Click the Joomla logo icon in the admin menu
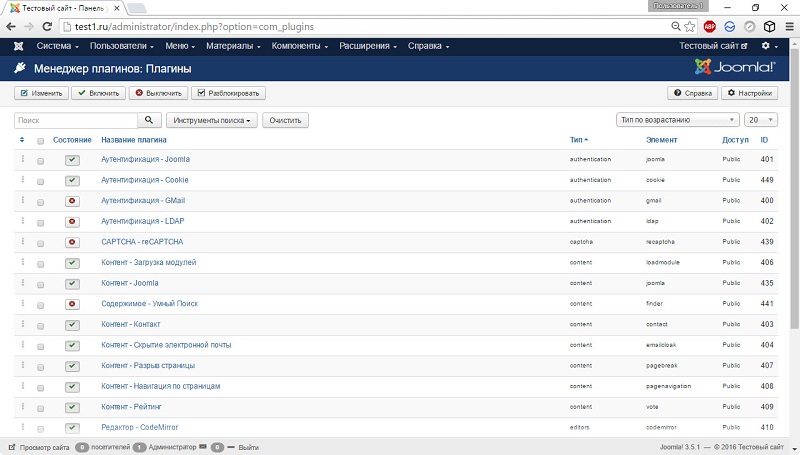The height and width of the screenshot is (455, 800). [18, 46]
